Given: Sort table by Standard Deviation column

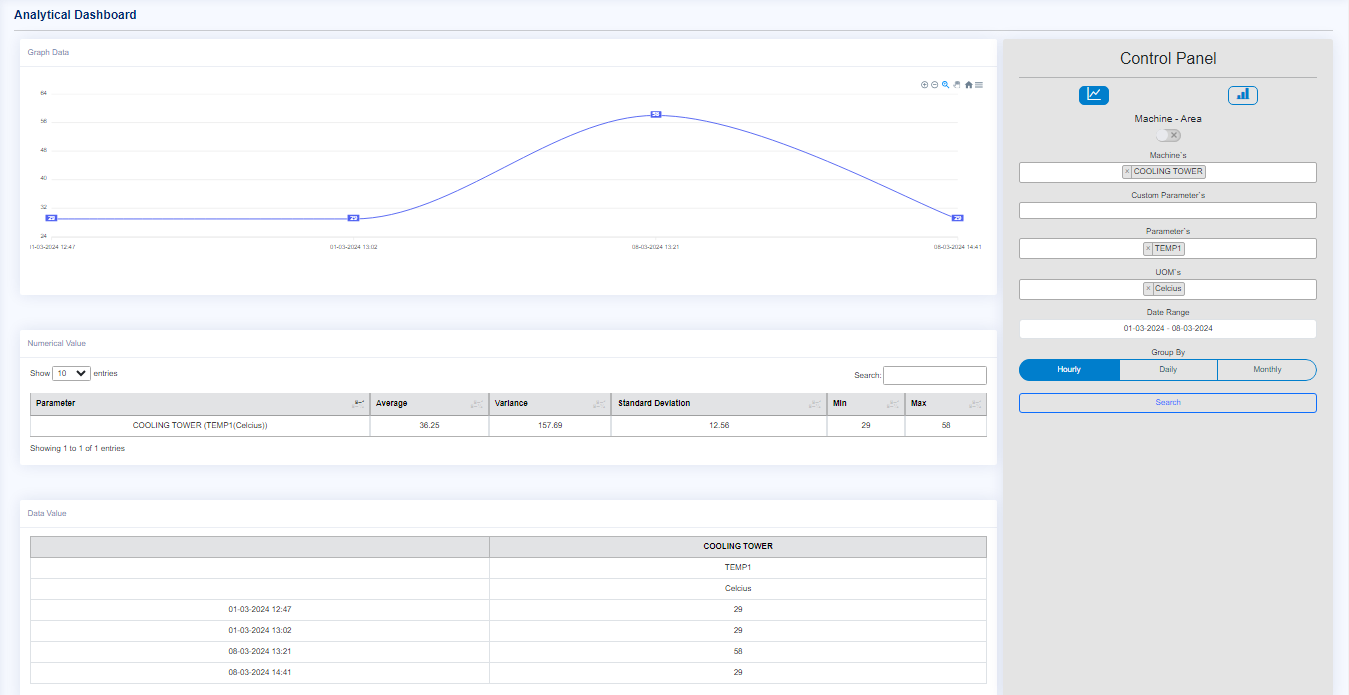Looking at the screenshot, I should [x=719, y=404].
